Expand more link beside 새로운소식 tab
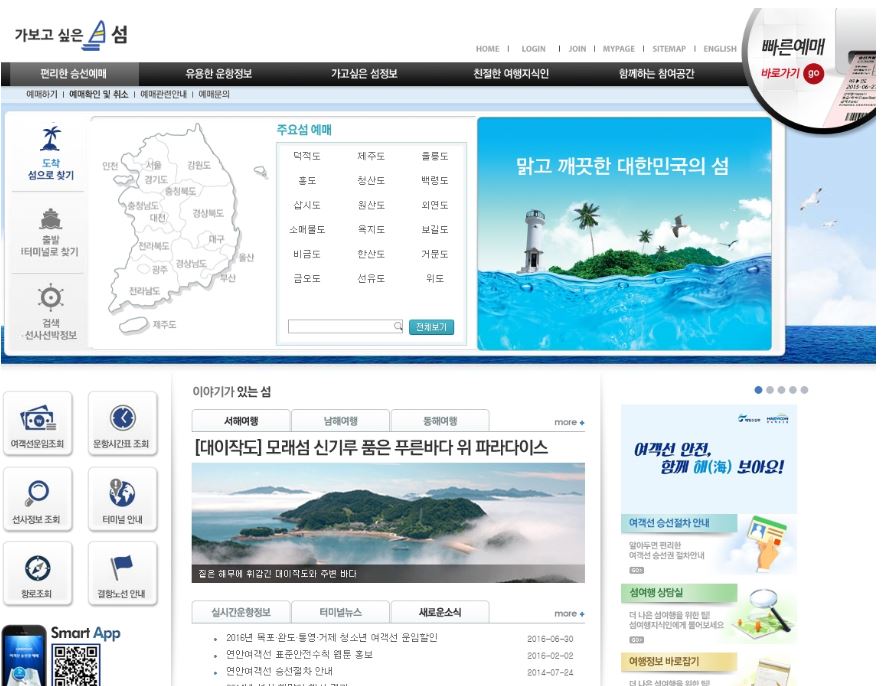 click(569, 613)
